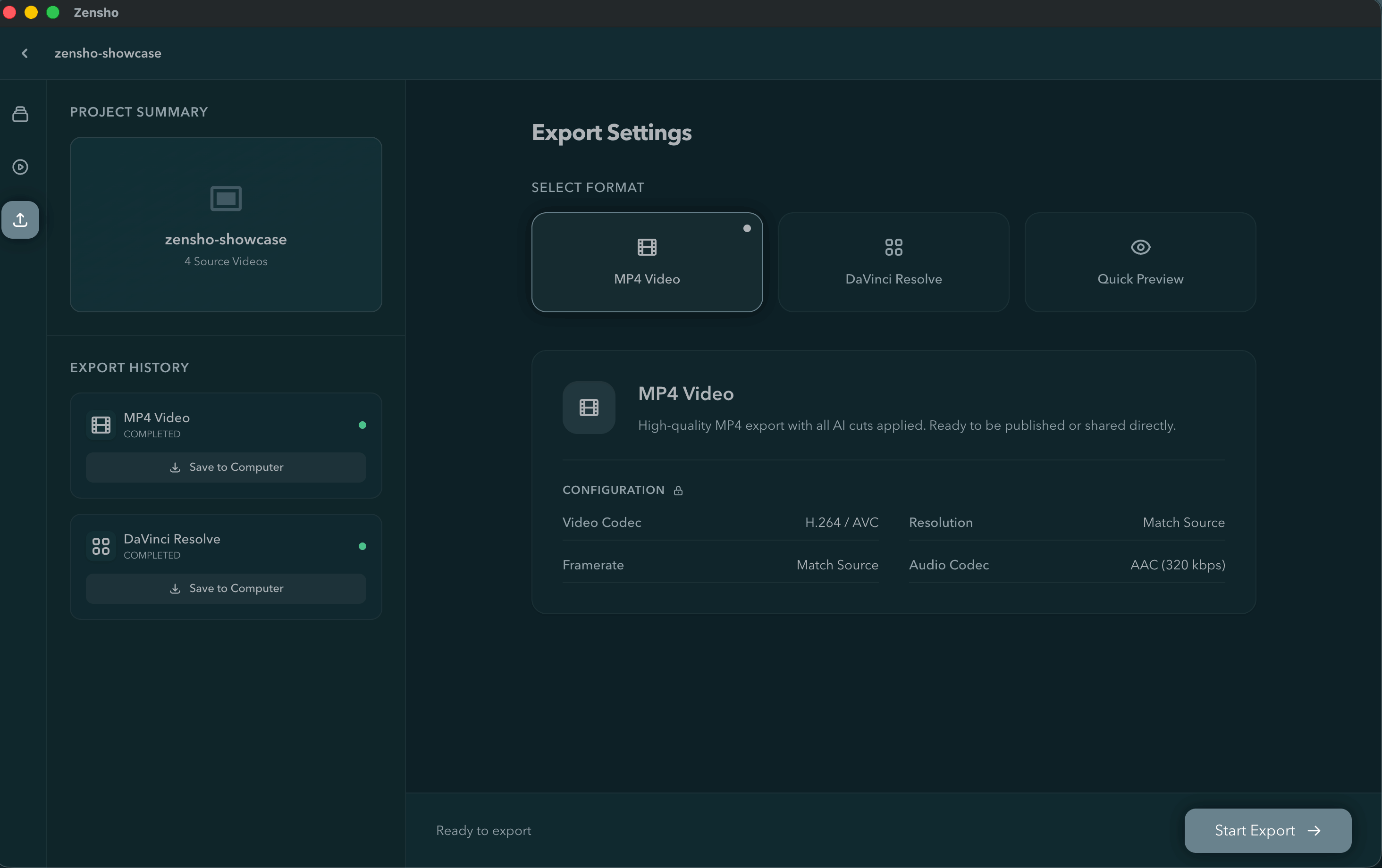
Task: Save the MP4 Video export to computer
Action: (226, 467)
